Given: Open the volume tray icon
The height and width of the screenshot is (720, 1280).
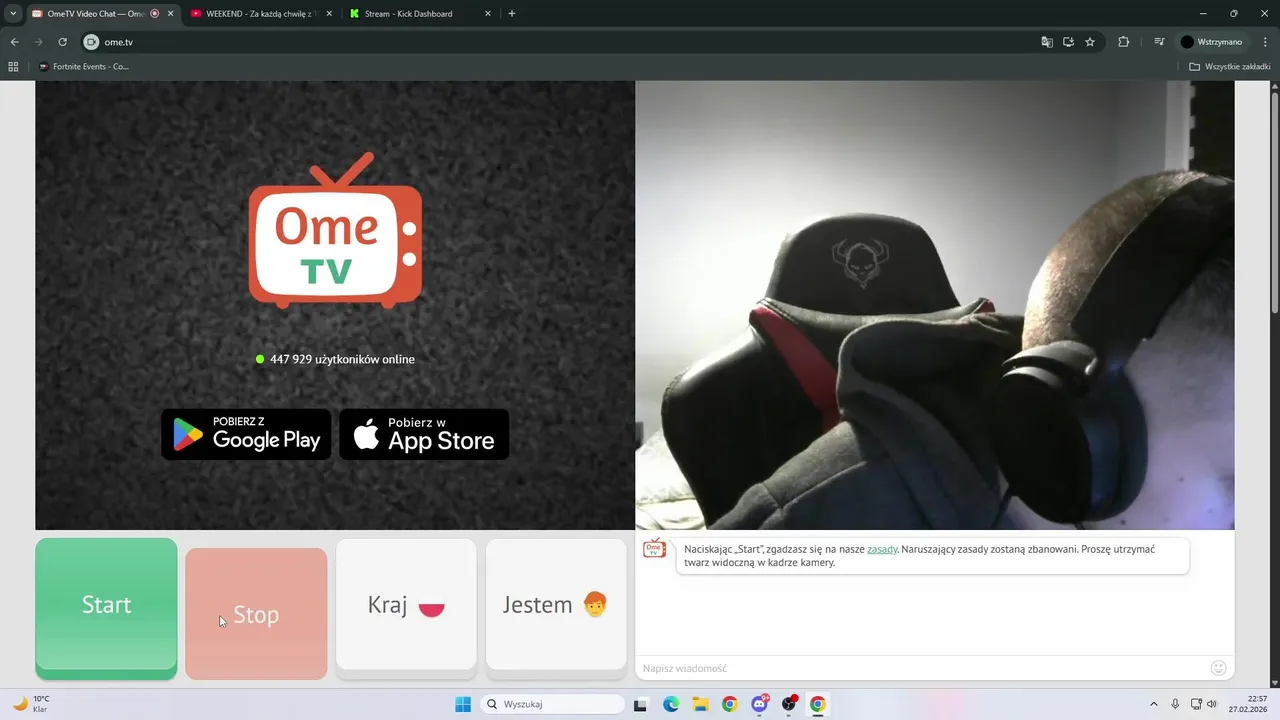Looking at the screenshot, I should (x=1212, y=704).
